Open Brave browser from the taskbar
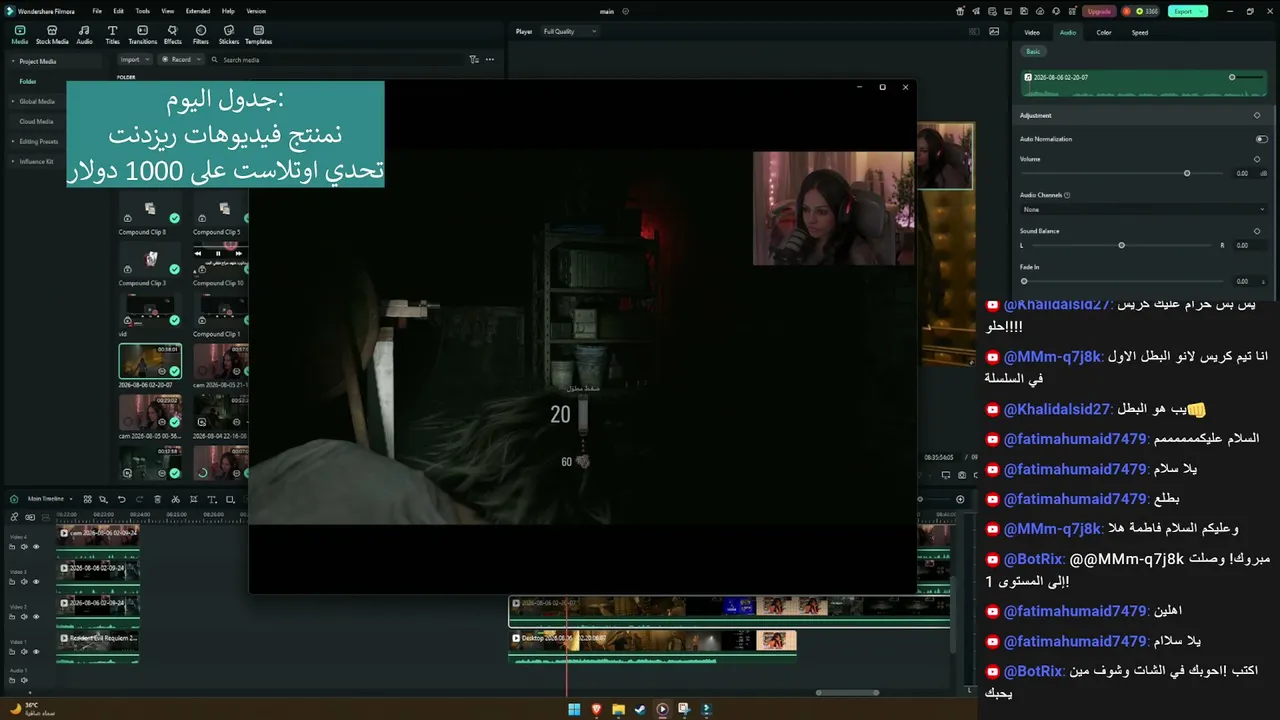Viewport: 1280px width, 720px height. (596, 709)
